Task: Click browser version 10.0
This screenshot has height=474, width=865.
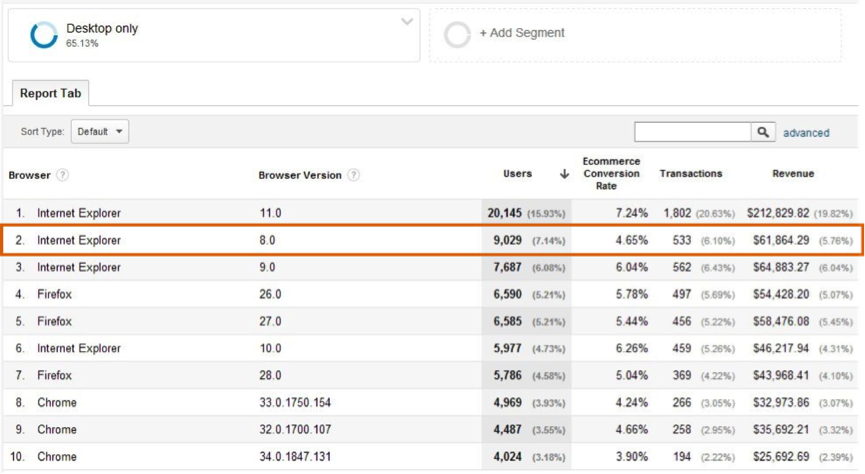Action: click(270, 348)
